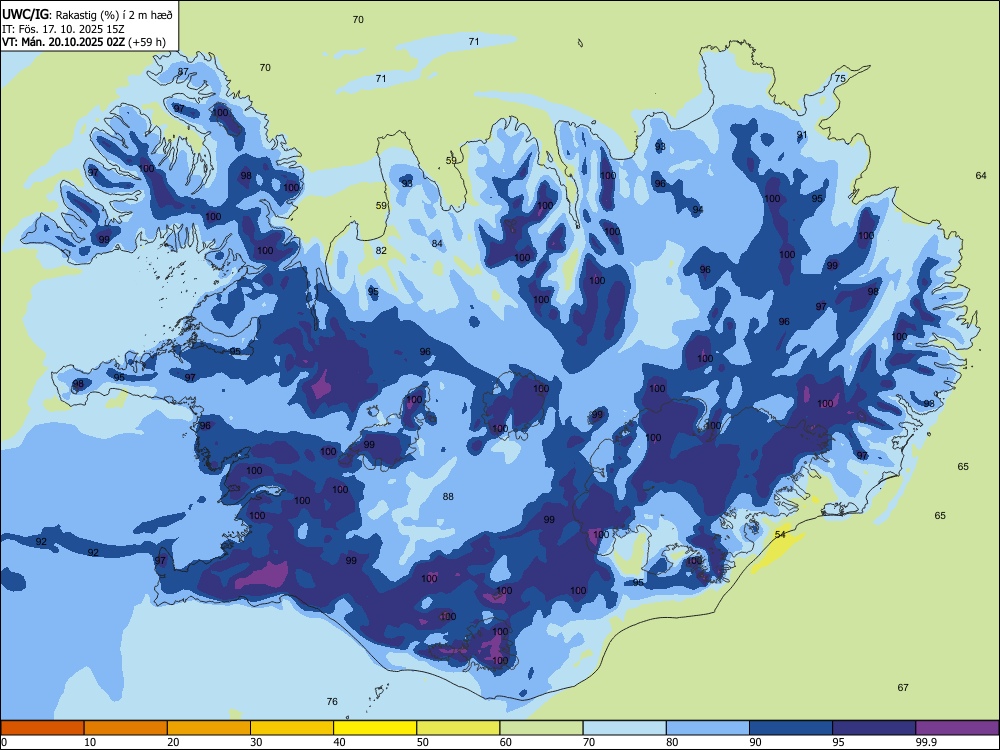Click the pale blue 70–80 legend swatch

point(624,728)
